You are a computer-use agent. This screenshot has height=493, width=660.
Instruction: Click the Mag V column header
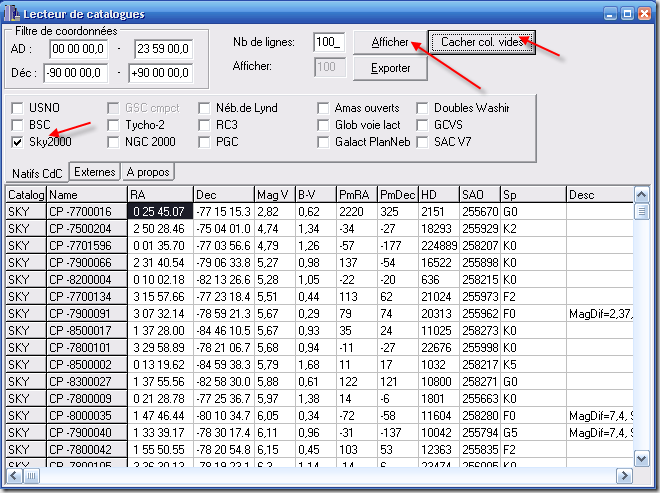tap(275, 195)
